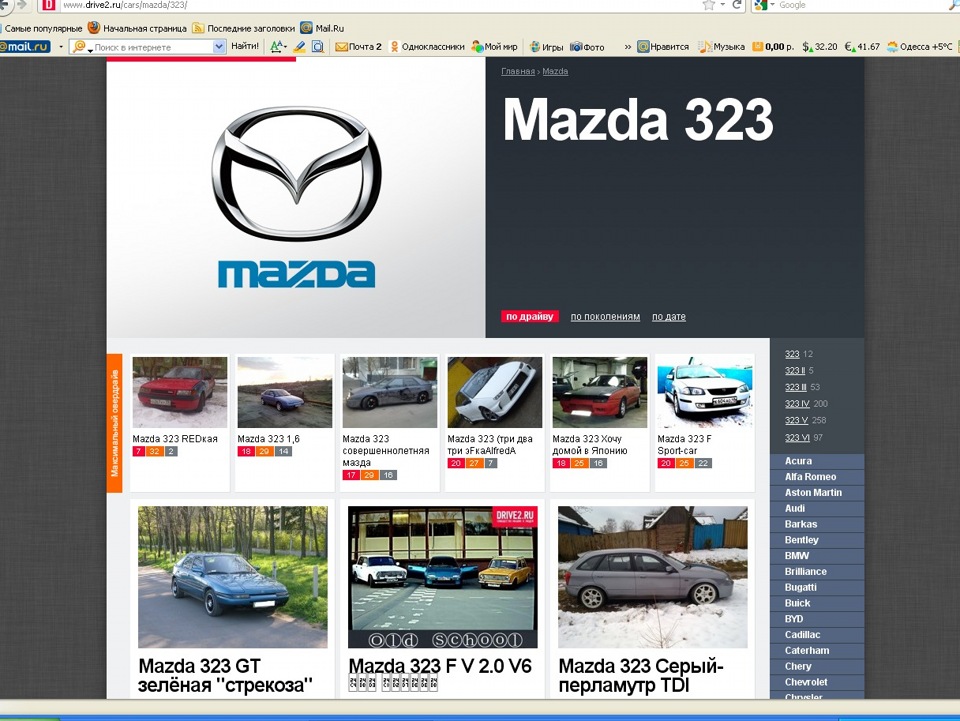
Task: Click Mazda 323 Серый-перламутр TDI title
Action: (x=641, y=676)
